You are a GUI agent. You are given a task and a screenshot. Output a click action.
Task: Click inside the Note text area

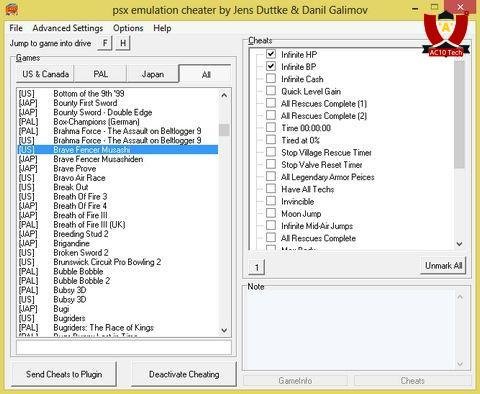[349, 330]
